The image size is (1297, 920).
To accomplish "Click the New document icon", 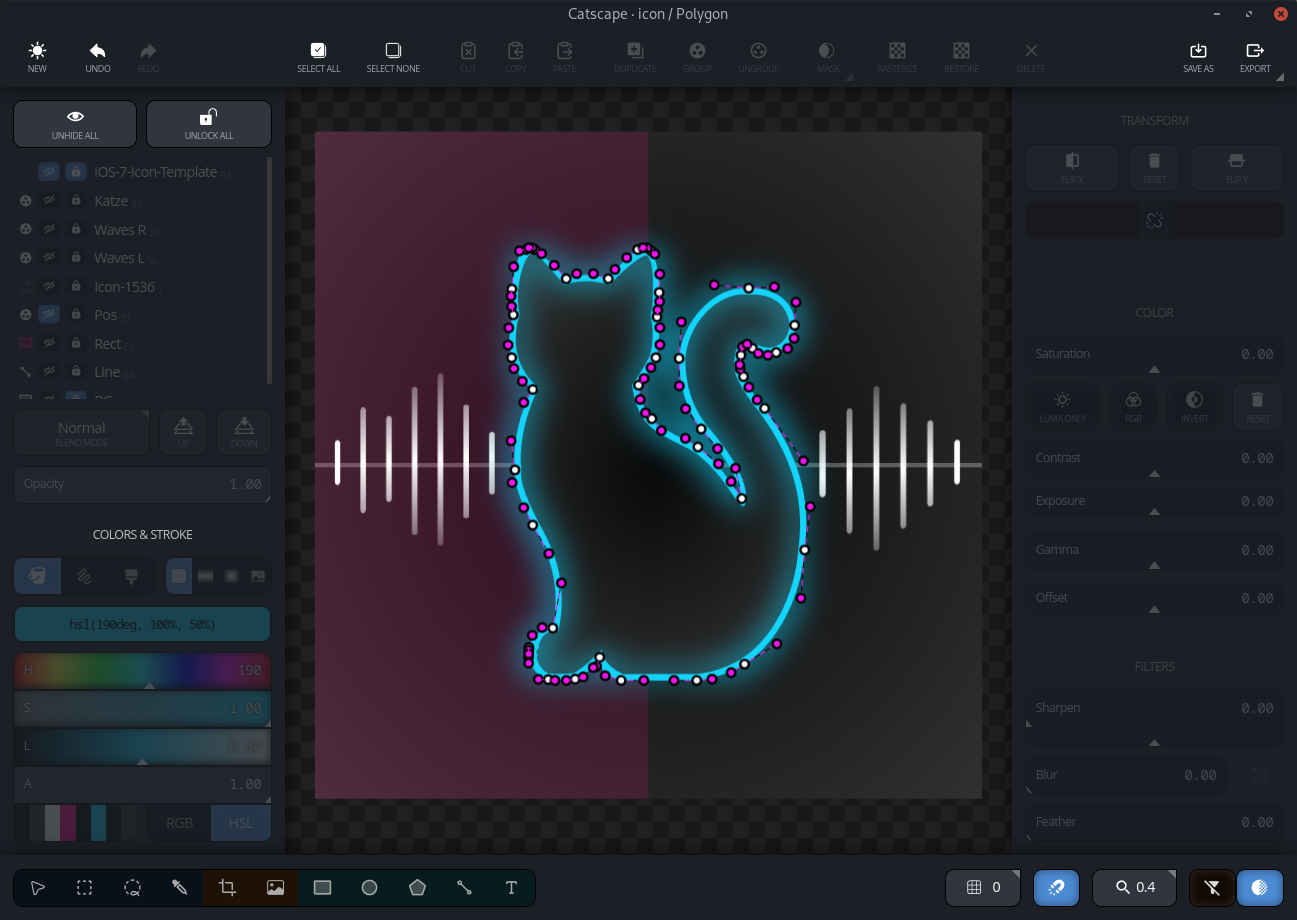I will [x=37, y=58].
